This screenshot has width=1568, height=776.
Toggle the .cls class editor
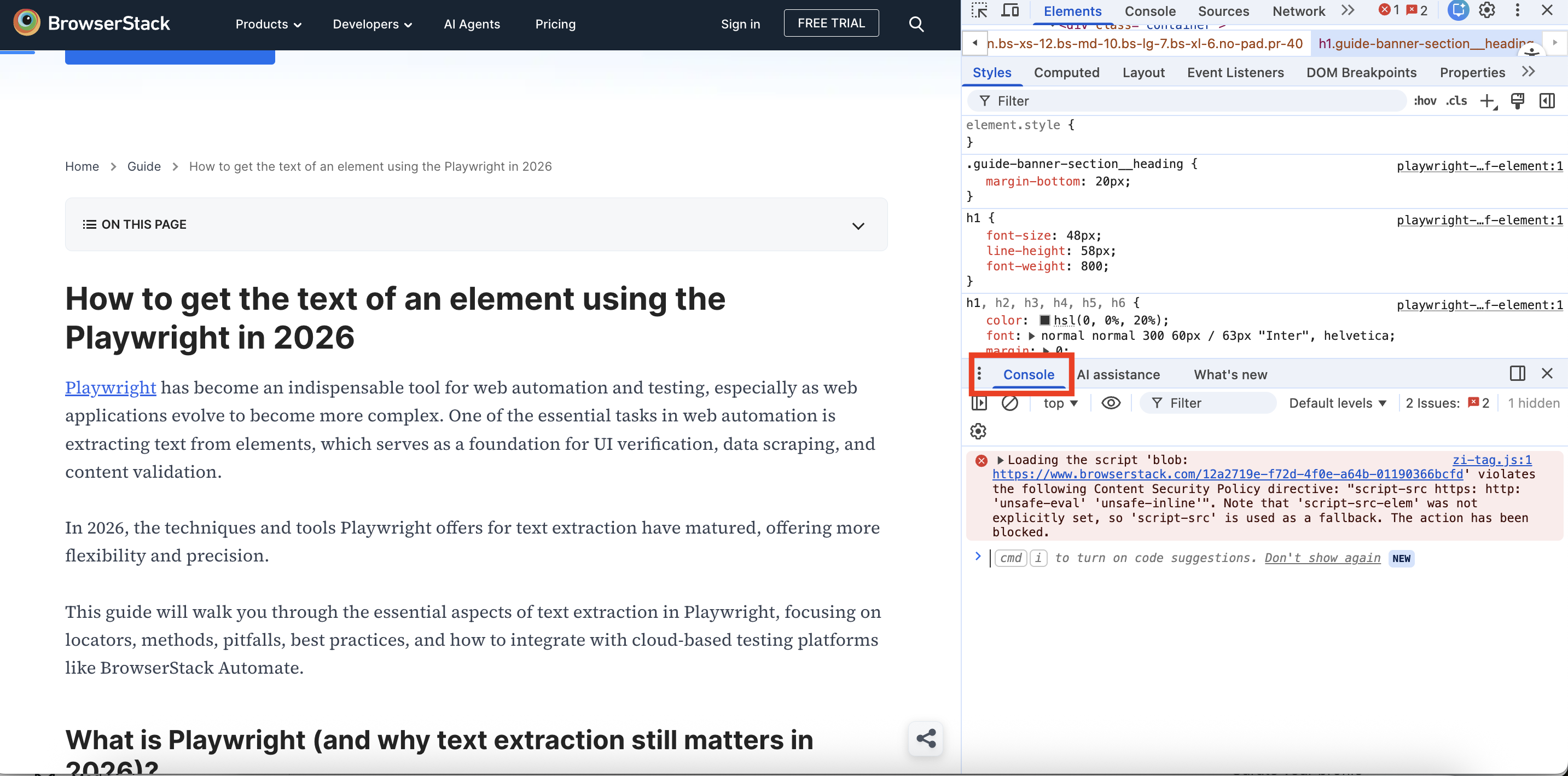[x=1456, y=101]
